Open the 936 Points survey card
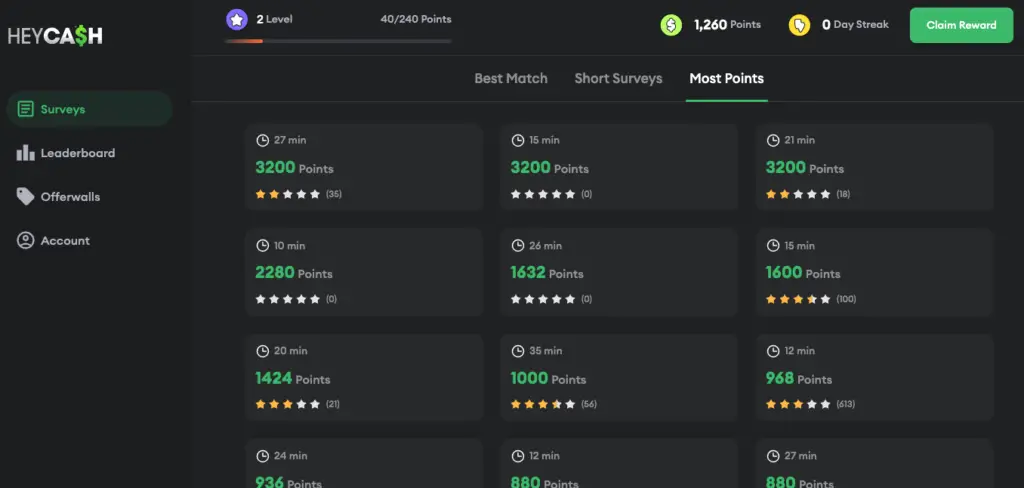Screen dimensions: 1024x488 coord(364,463)
